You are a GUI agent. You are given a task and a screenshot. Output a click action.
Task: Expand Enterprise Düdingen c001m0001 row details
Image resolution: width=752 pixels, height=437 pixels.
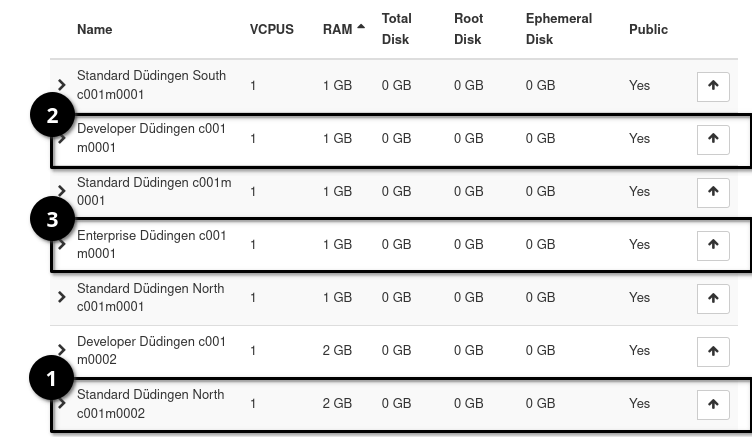click(x=62, y=244)
